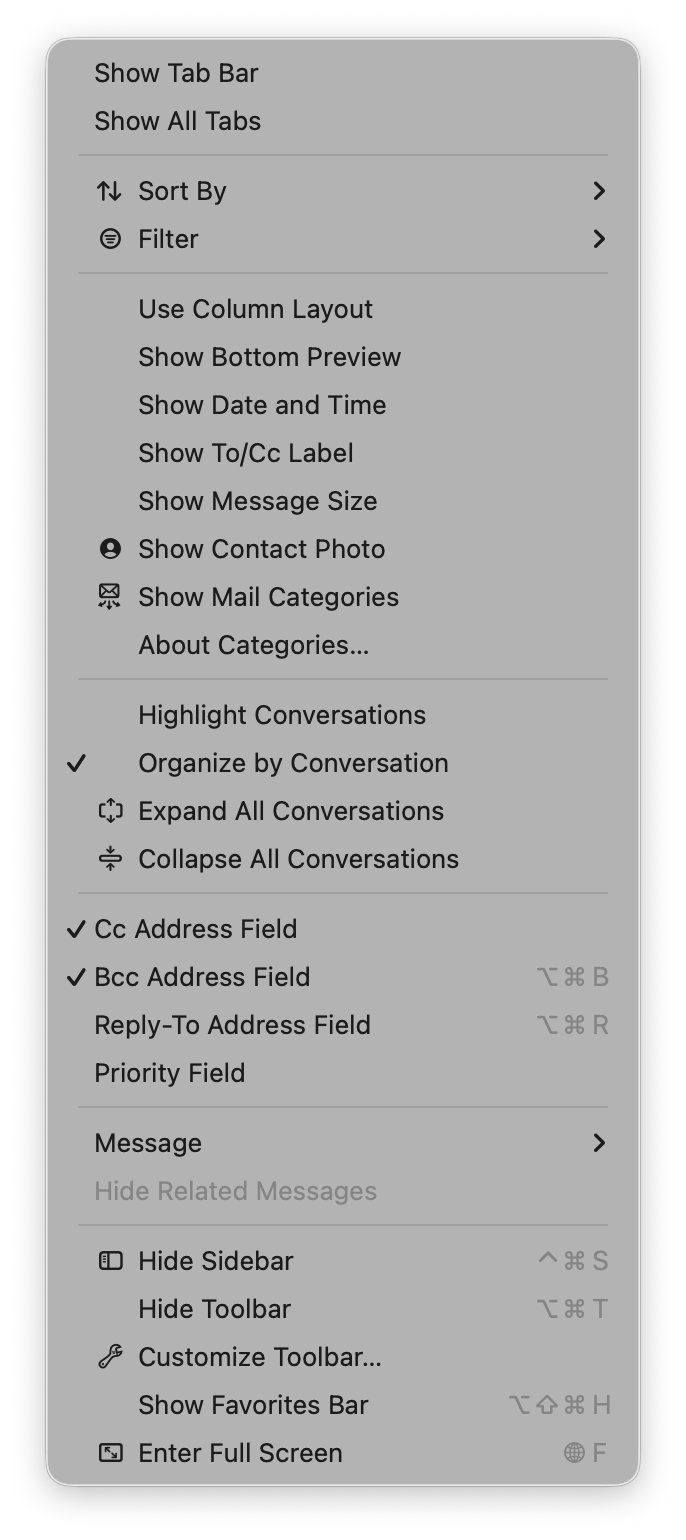Click the Enter Full Screen icon
This screenshot has width=686, height=1540.
pyautogui.click(x=110, y=1452)
